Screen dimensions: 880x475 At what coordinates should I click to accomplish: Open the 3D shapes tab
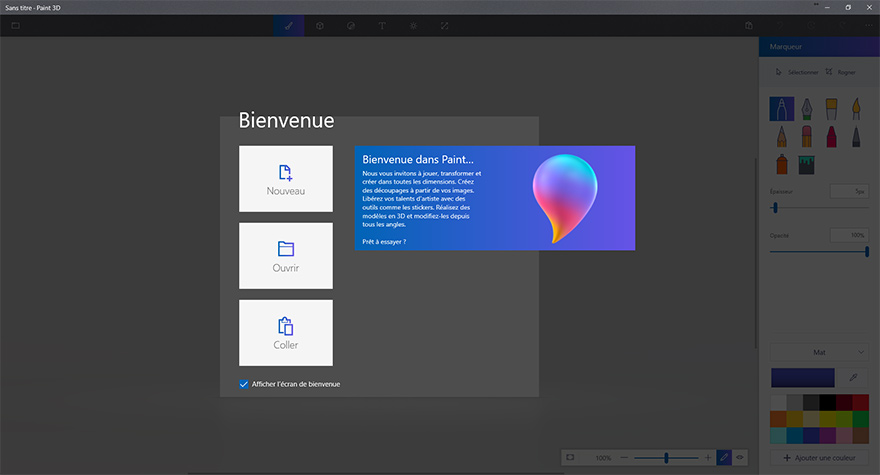[x=320, y=26]
